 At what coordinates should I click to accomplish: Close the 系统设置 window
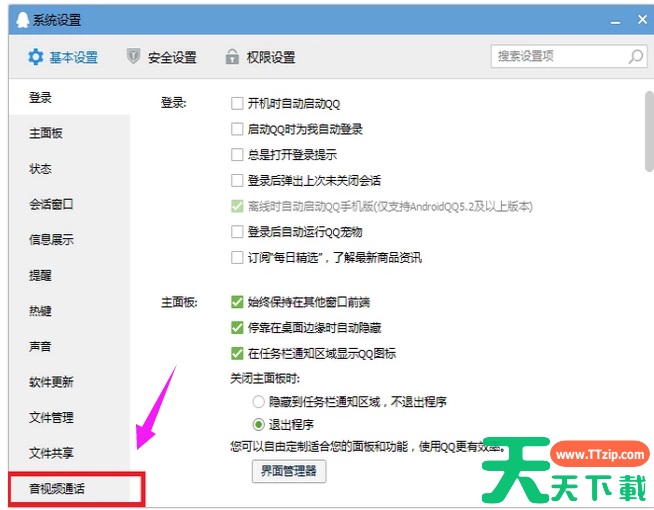click(x=642, y=19)
